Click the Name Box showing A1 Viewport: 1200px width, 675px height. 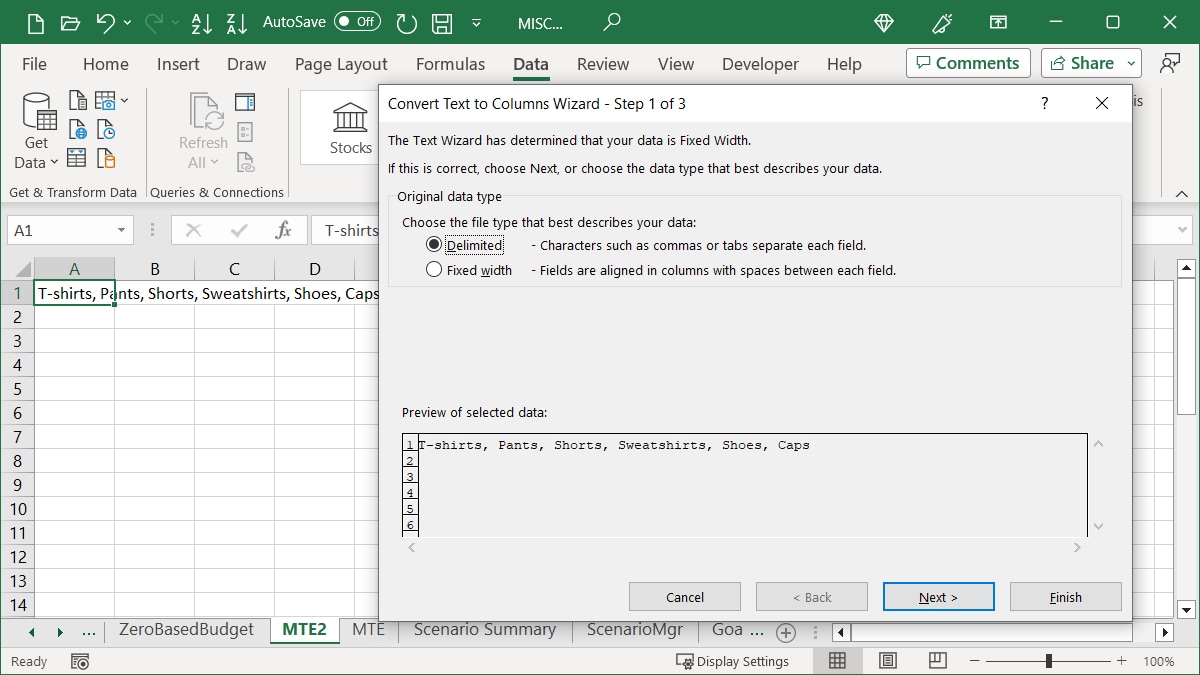[x=62, y=229]
